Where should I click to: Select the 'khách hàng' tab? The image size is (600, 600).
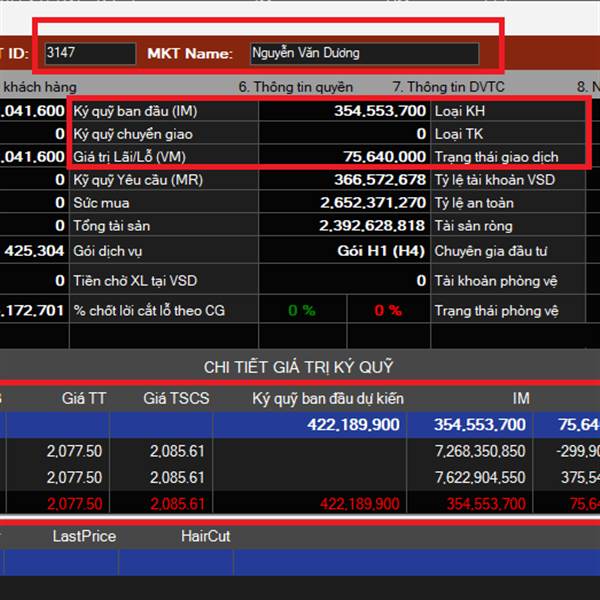38,87
